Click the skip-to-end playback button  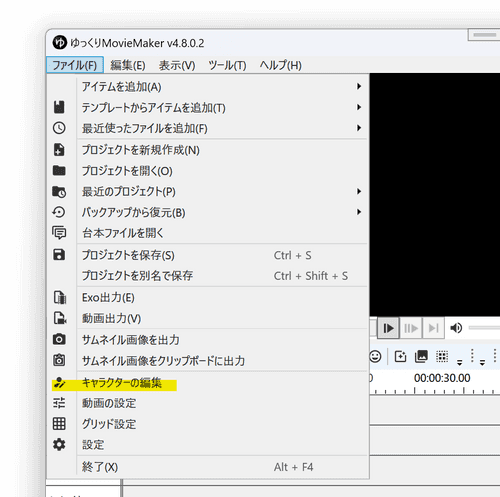(433, 328)
